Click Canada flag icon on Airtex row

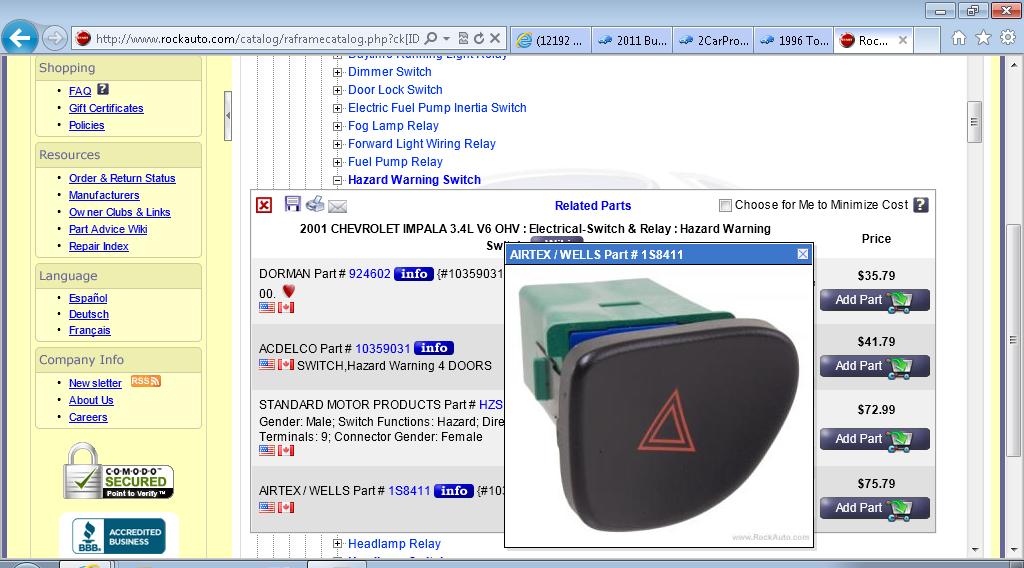pyautogui.click(x=286, y=507)
